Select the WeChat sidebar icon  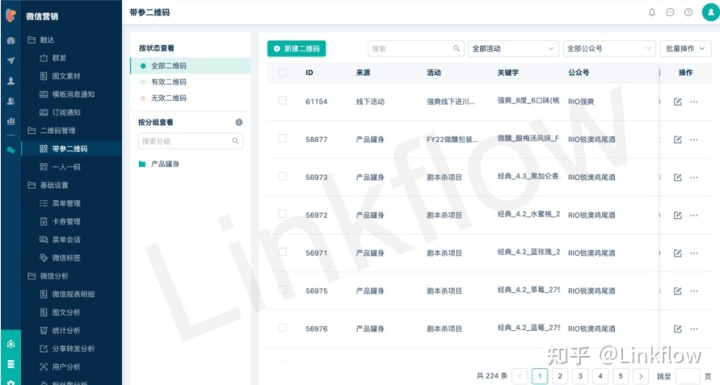pyautogui.click(x=11, y=150)
